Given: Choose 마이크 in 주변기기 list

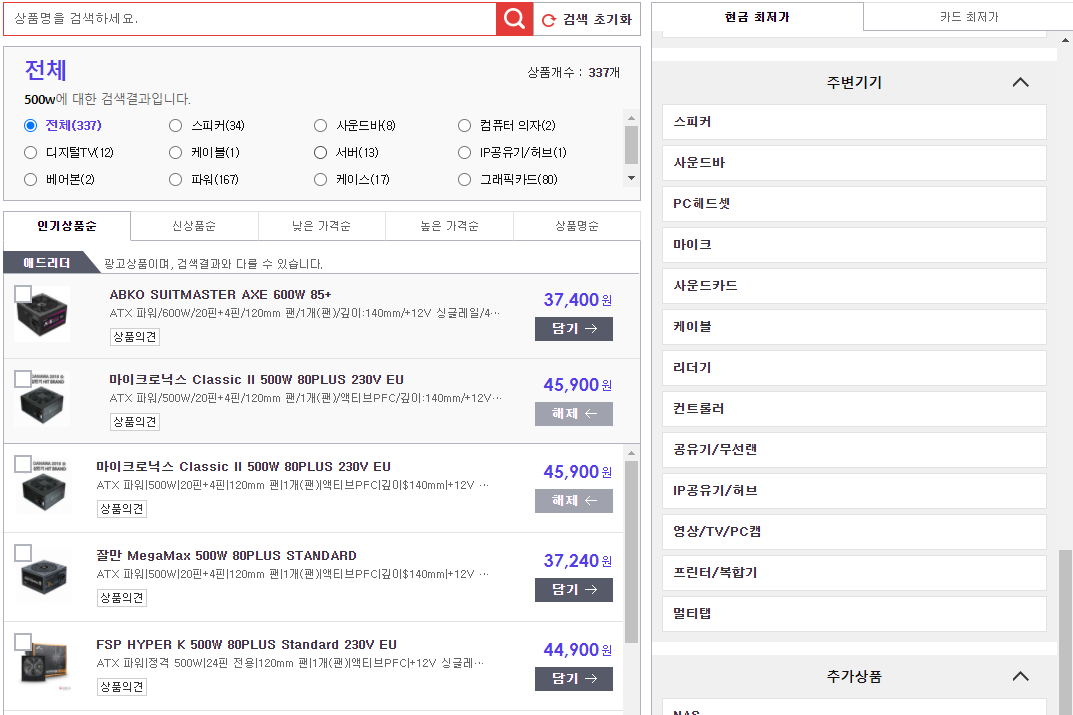Looking at the screenshot, I should [854, 245].
